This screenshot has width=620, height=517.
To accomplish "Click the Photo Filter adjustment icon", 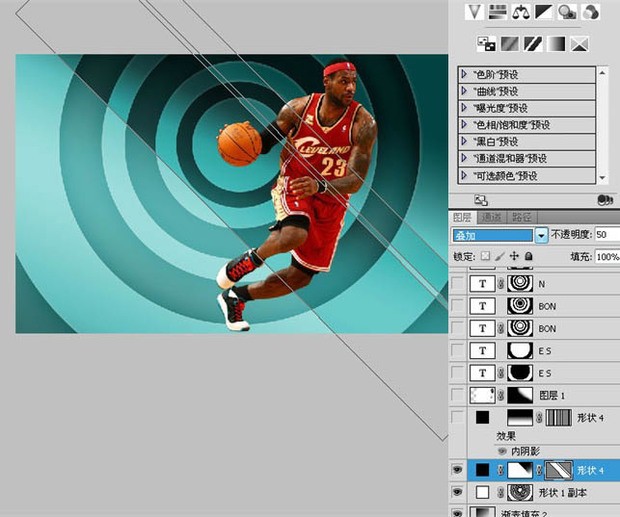I will point(567,12).
